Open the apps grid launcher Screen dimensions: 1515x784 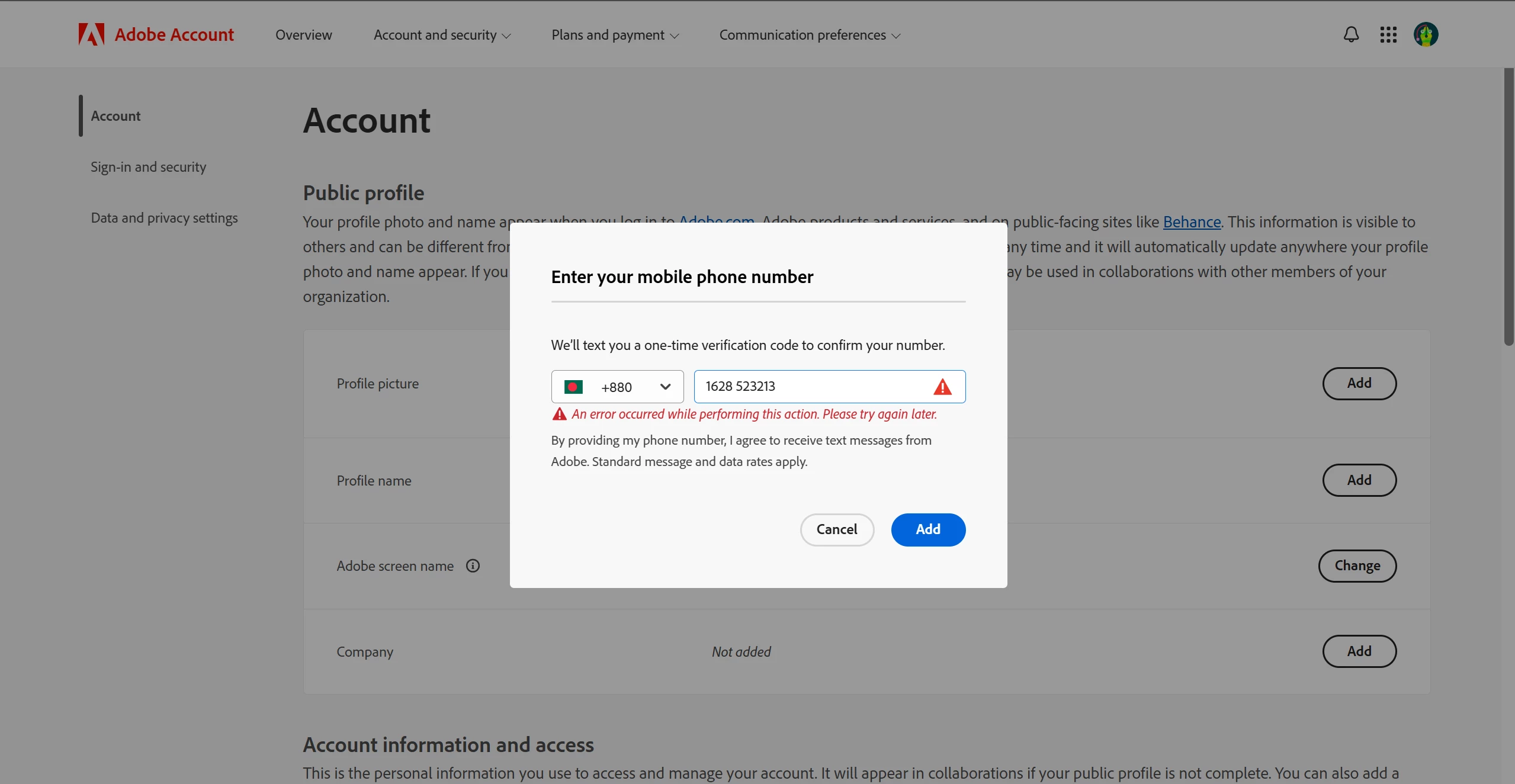(x=1388, y=34)
